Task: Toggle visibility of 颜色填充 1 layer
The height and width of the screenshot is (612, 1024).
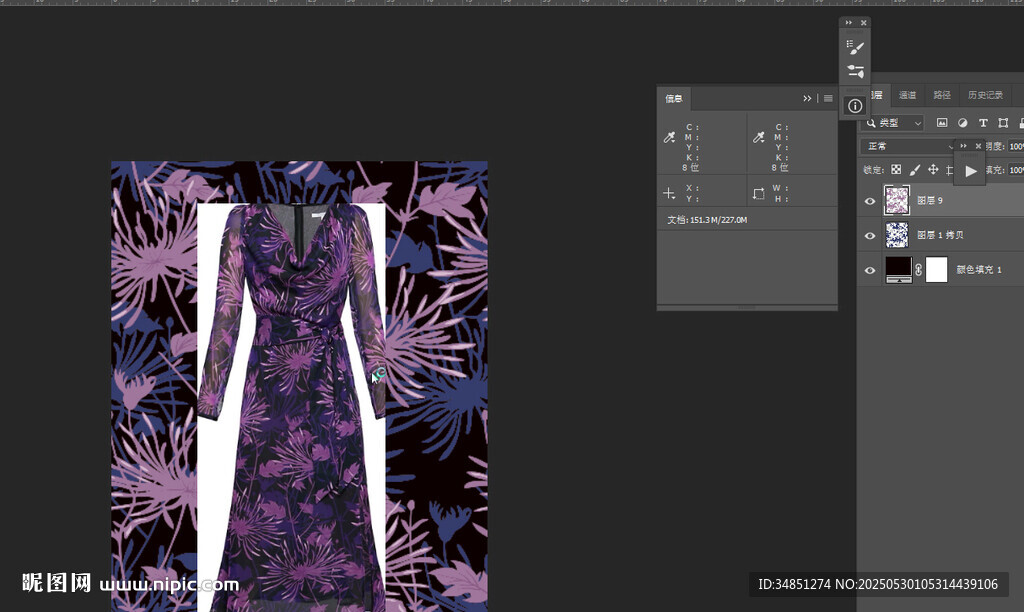Action: click(870, 270)
